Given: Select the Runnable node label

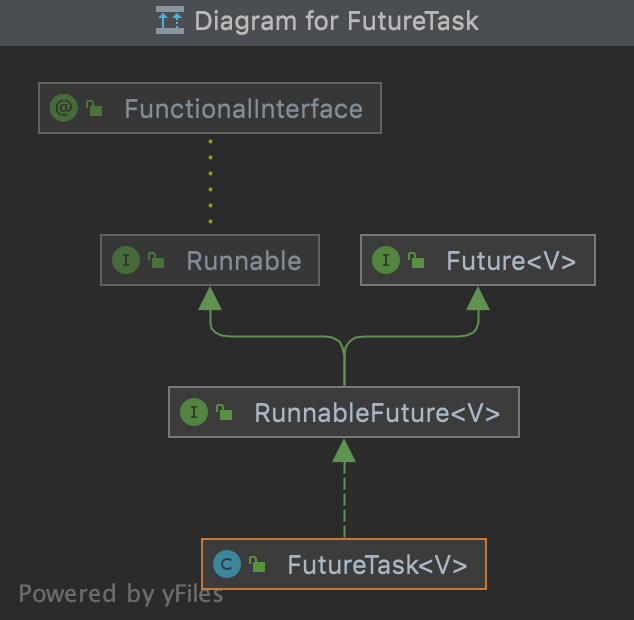Looking at the screenshot, I should pos(243,262).
